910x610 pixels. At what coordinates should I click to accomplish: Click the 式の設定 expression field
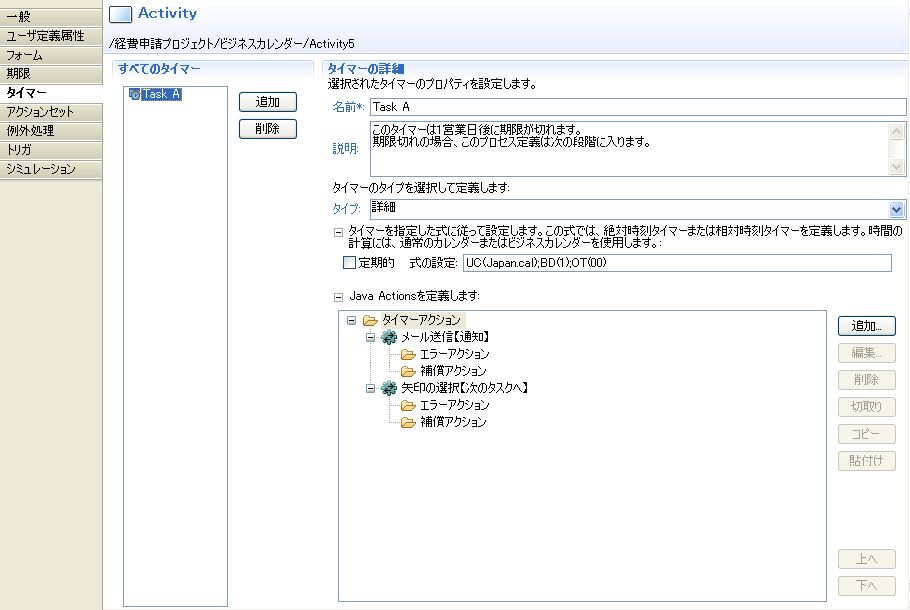pos(676,263)
